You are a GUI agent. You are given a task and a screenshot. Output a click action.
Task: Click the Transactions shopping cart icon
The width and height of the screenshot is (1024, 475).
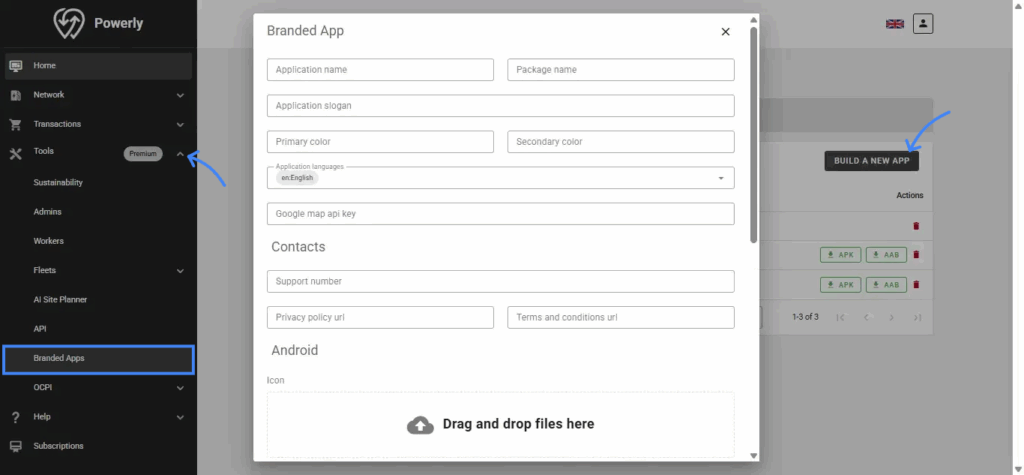pyautogui.click(x=15, y=125)
